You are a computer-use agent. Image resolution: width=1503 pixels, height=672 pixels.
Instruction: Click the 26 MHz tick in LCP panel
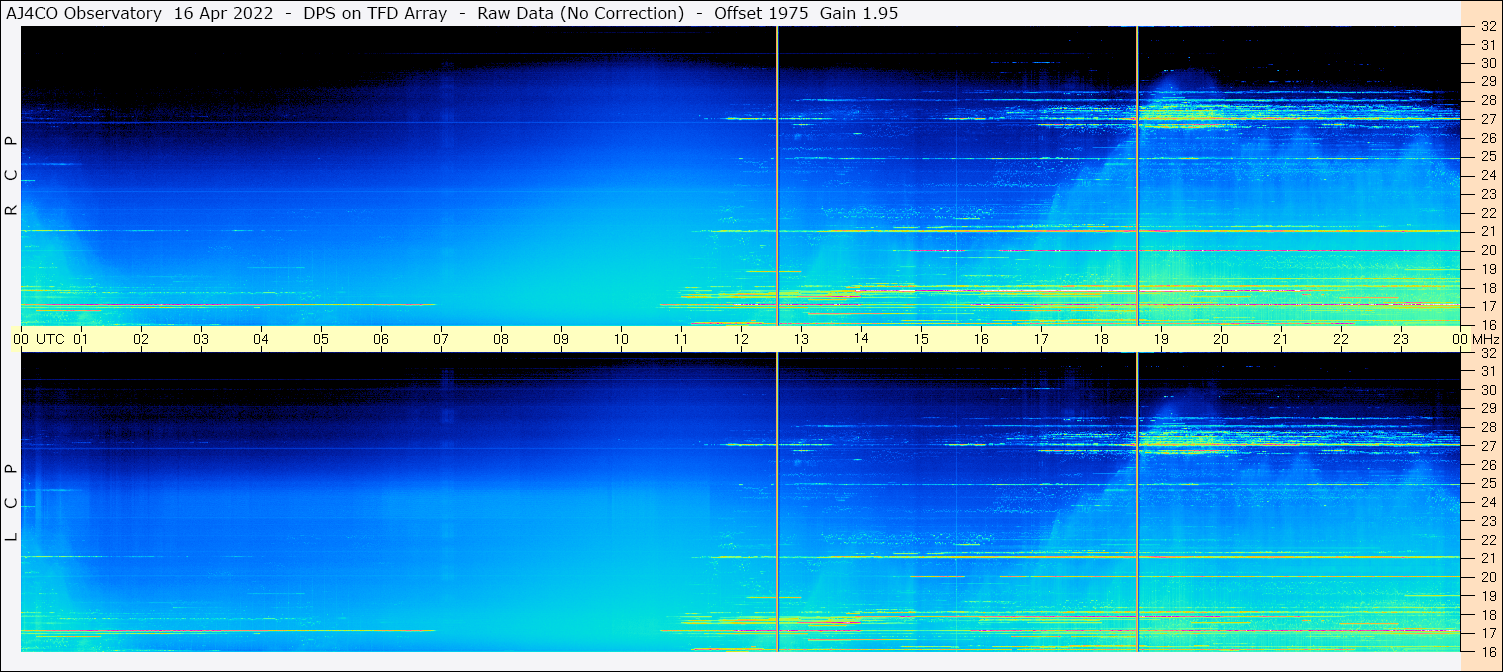(1487, 465)
